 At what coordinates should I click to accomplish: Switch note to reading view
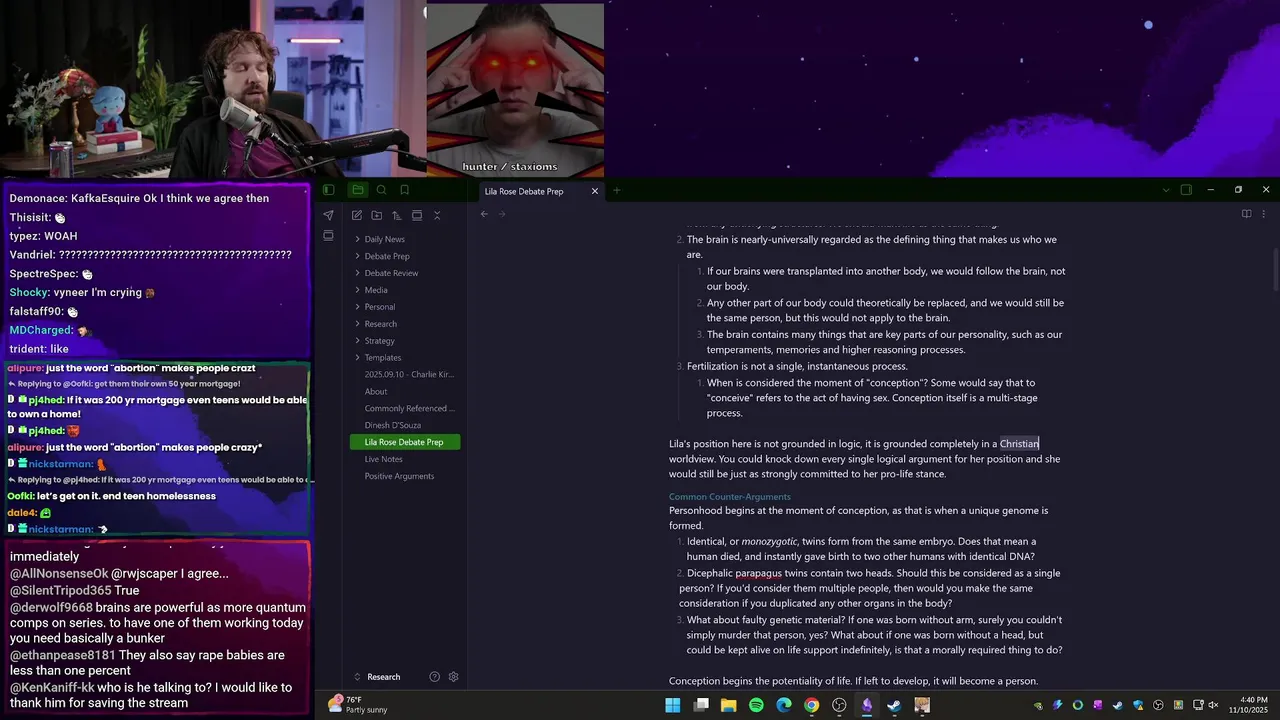click(1246, 214)
